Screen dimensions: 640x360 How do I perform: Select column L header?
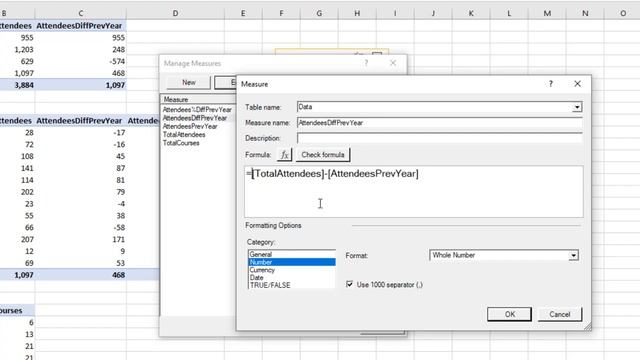(x=509, y=13)
